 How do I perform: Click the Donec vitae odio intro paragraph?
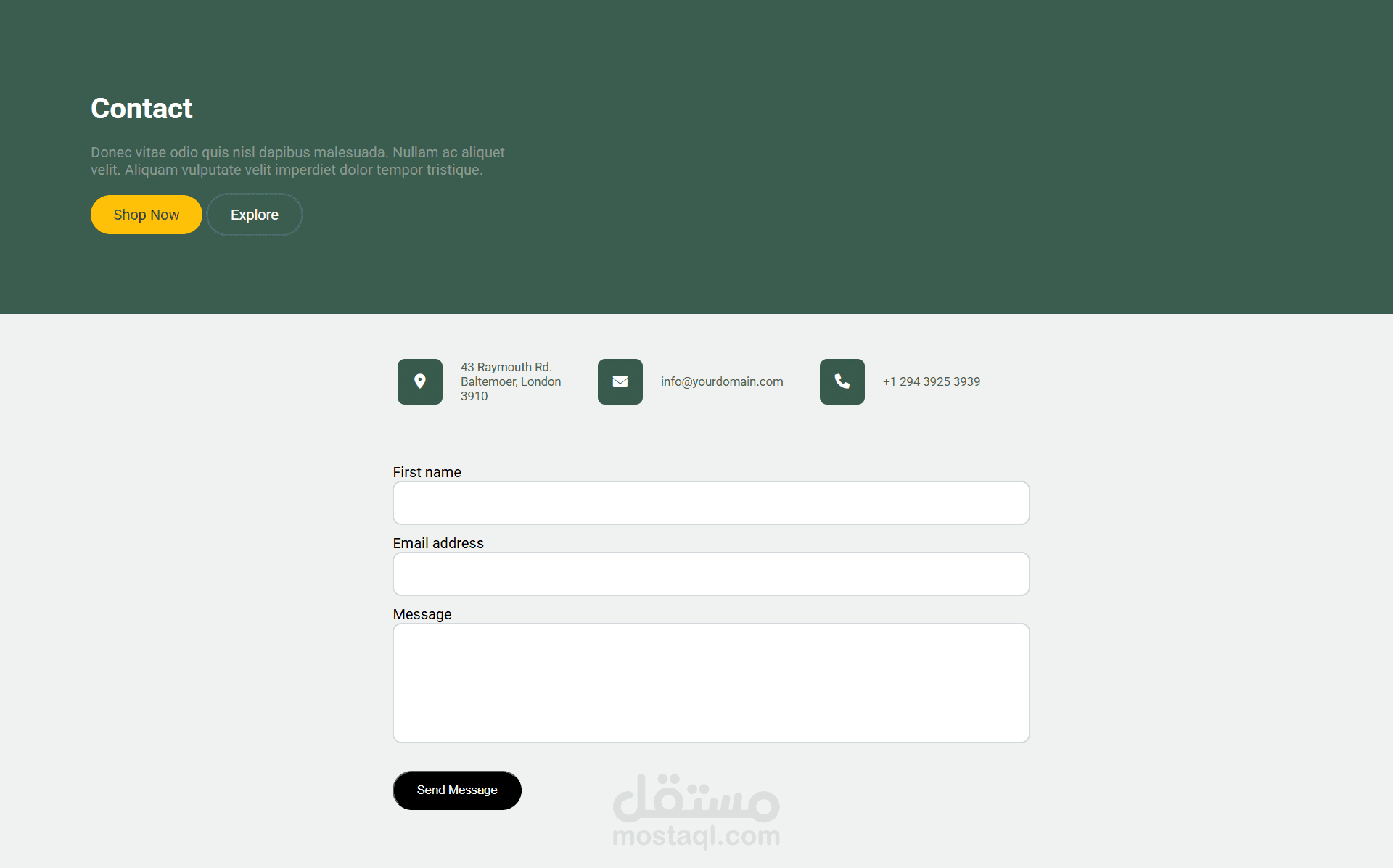pos(297,161)
